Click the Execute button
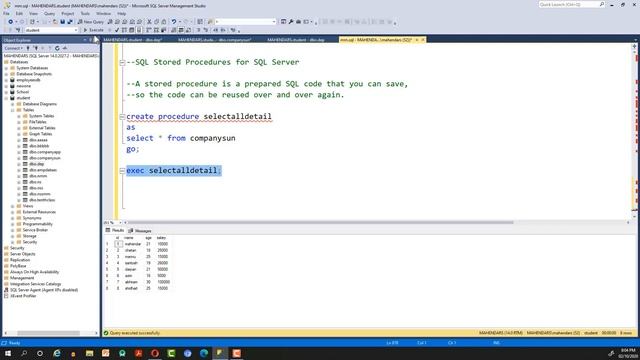 [x=94, y=30]
